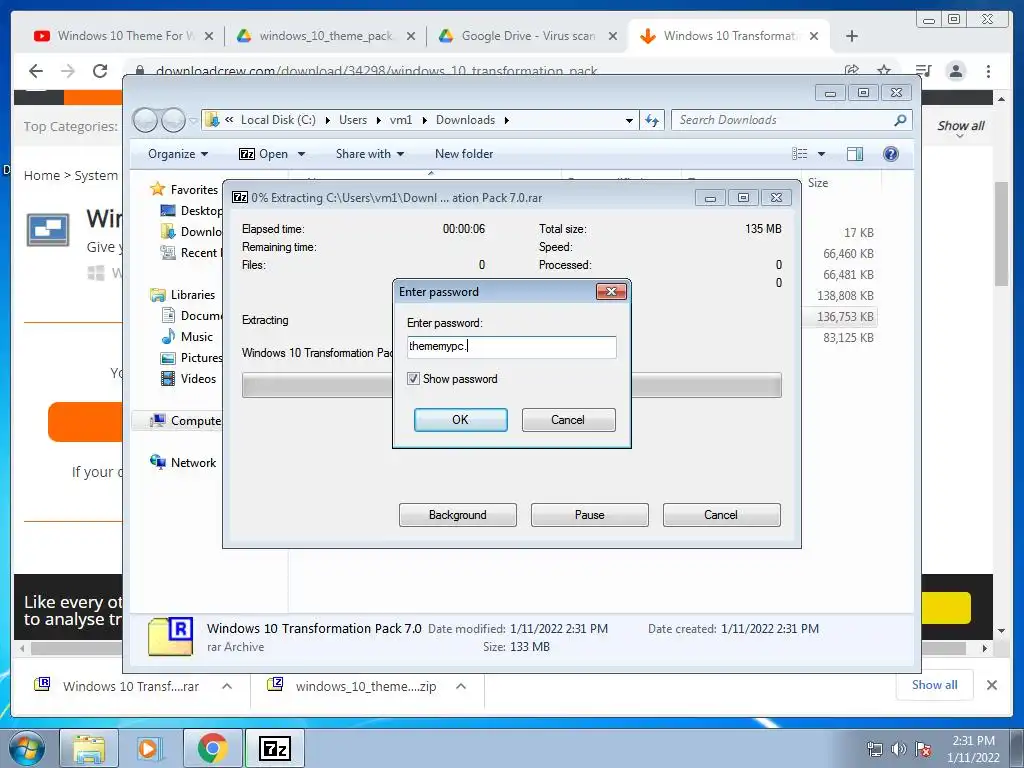Click the password input field
Viewport: 1024px width, 768px height.
[x=511, y=347]
